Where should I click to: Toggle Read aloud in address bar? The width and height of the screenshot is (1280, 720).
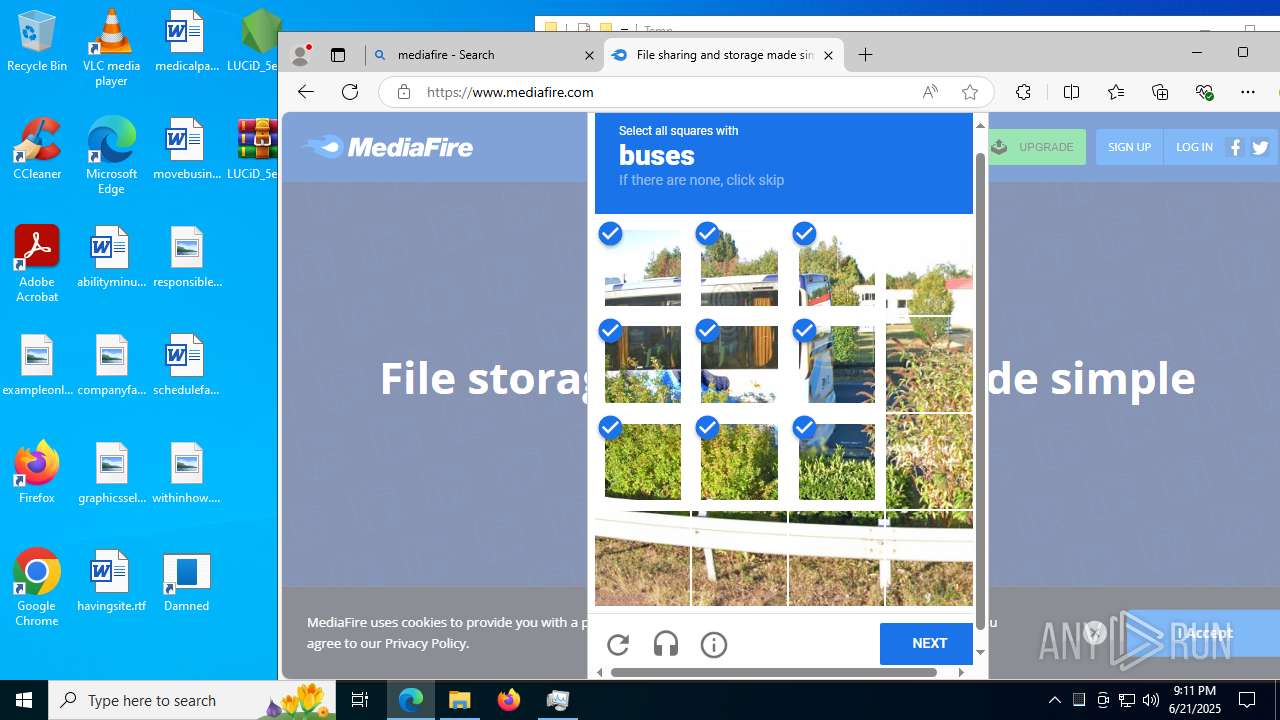click(x=930, y=92)
